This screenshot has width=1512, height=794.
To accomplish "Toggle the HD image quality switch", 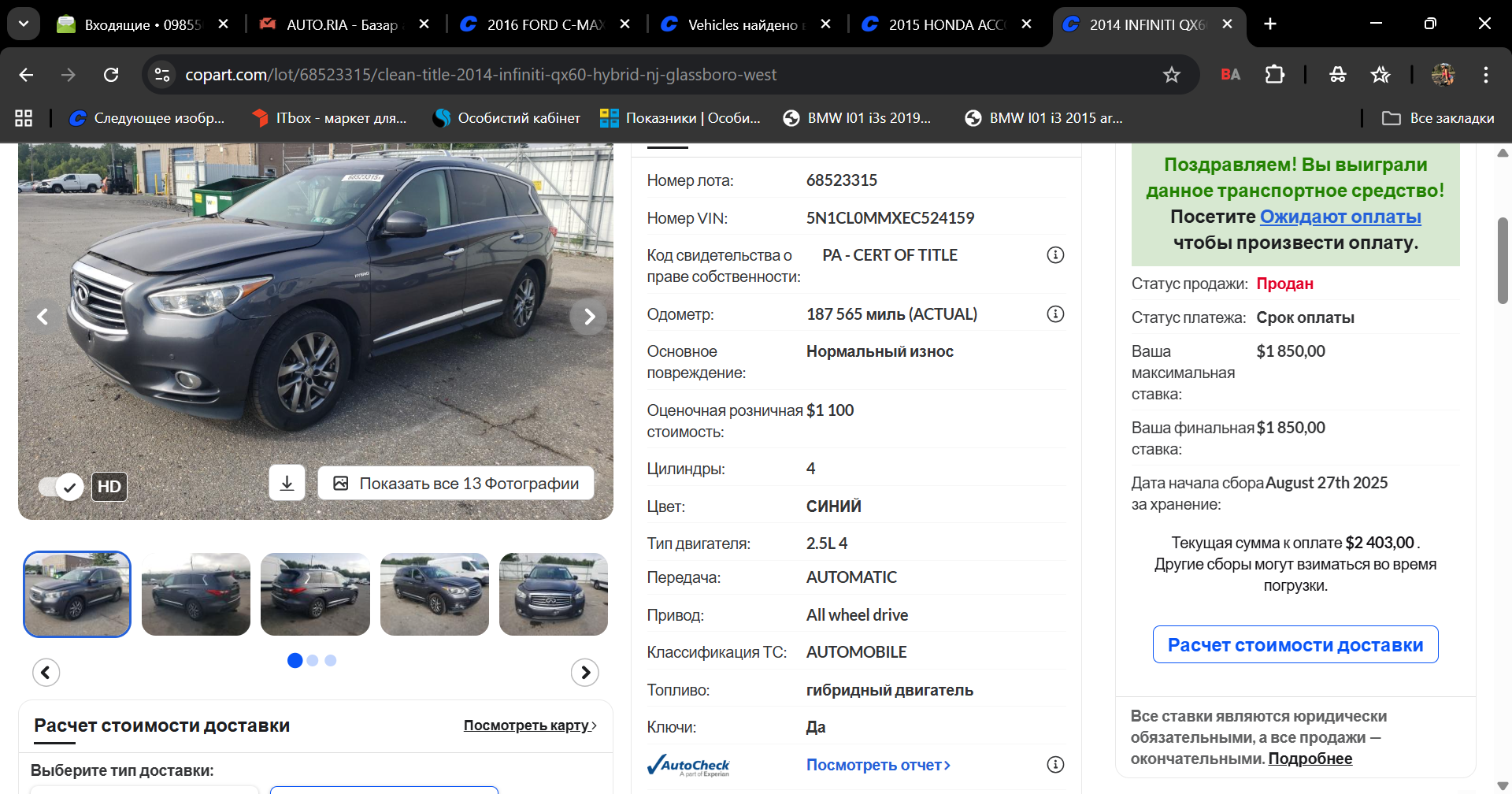I will (x=61, y=487).
